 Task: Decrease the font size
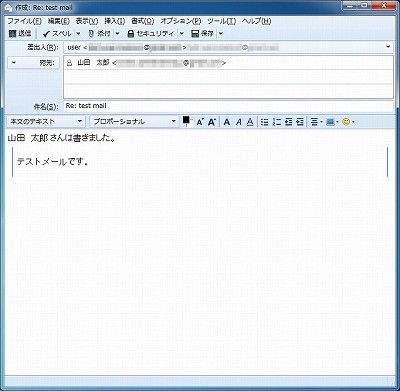tap(200, 122)
